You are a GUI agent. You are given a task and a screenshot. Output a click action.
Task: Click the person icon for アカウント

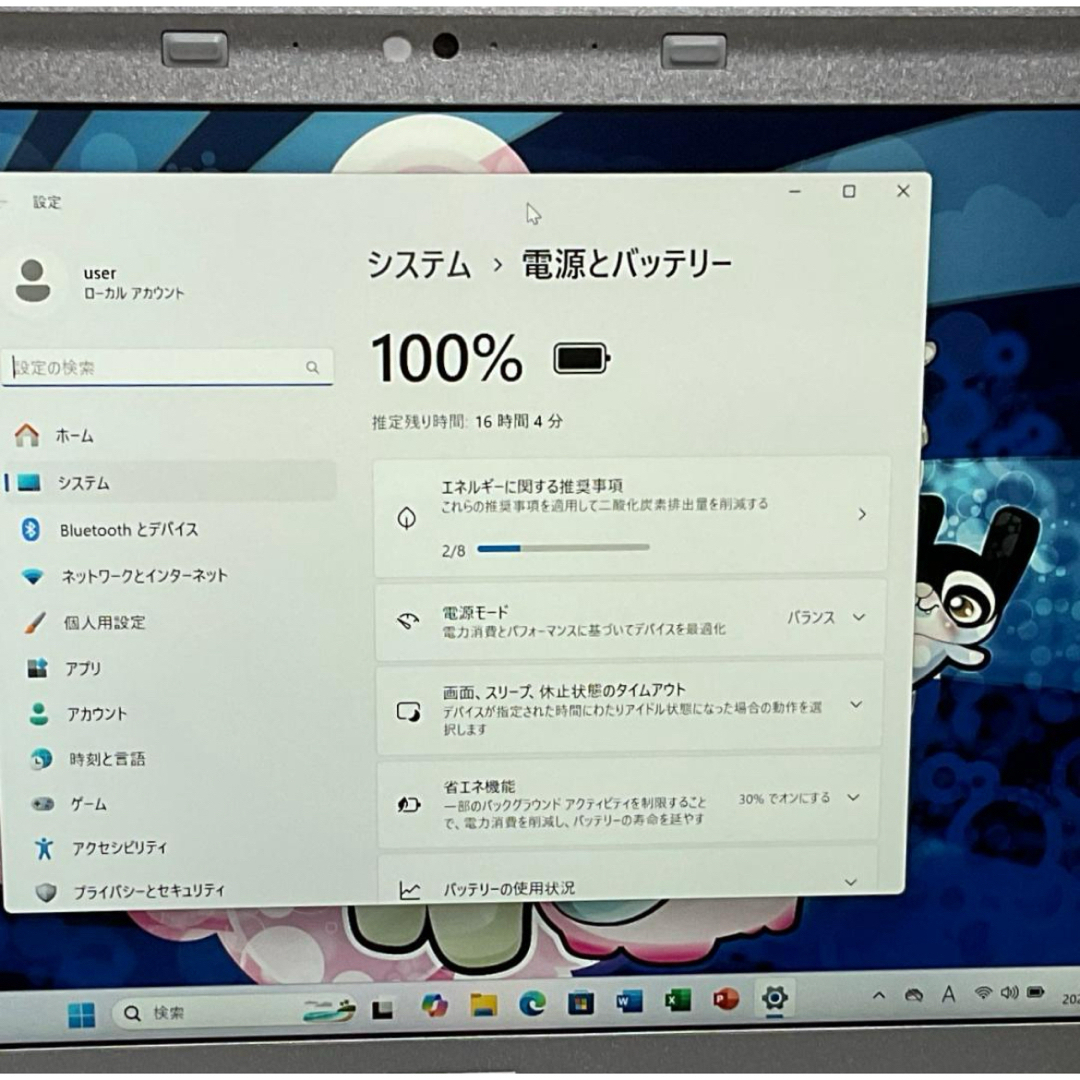point(39,714)
